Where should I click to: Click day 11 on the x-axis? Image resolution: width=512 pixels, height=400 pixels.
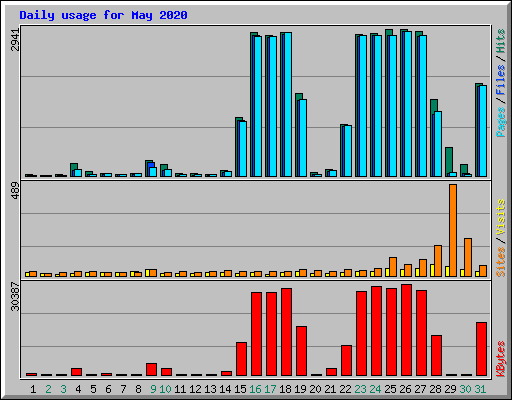[x=180, y=389]
